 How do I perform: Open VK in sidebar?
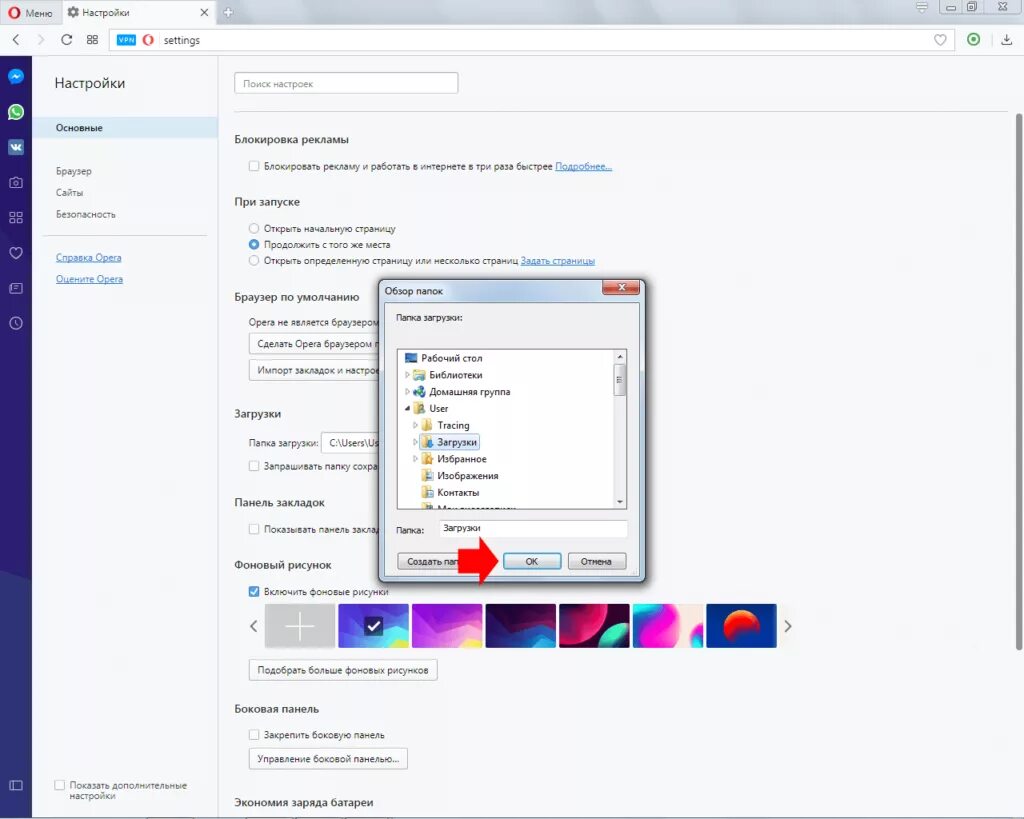pos(16,147)
